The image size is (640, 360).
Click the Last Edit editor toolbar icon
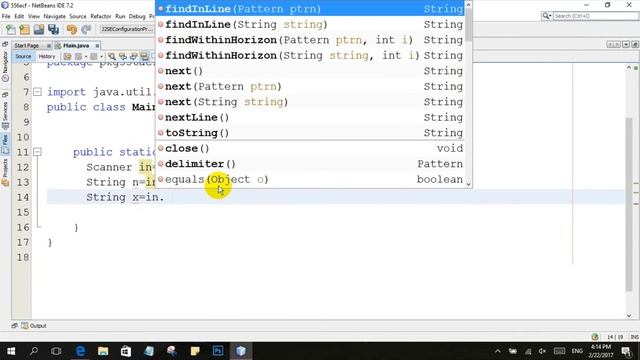click(x=68, y=56)
